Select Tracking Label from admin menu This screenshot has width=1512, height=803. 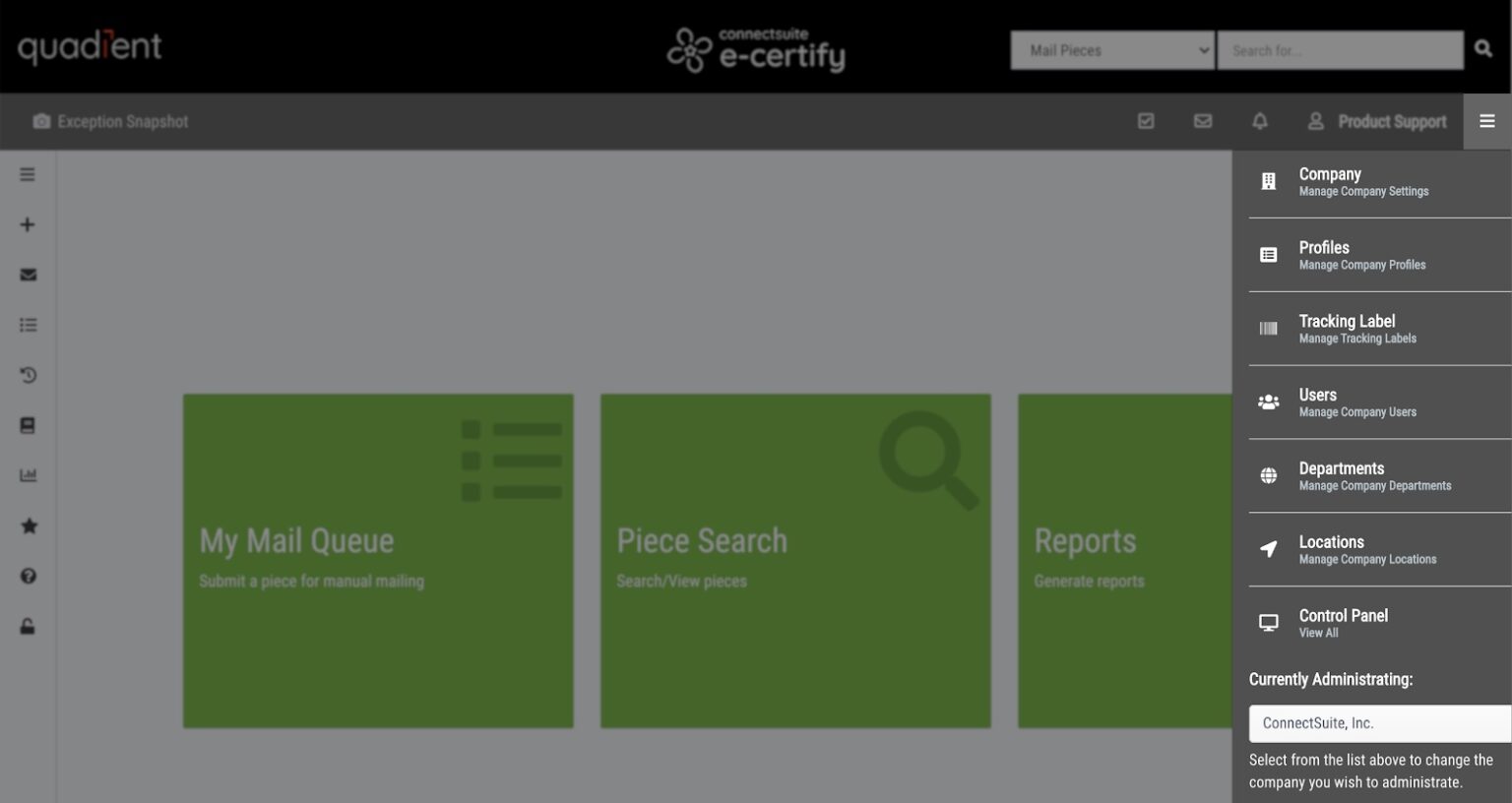(1357, 328)
